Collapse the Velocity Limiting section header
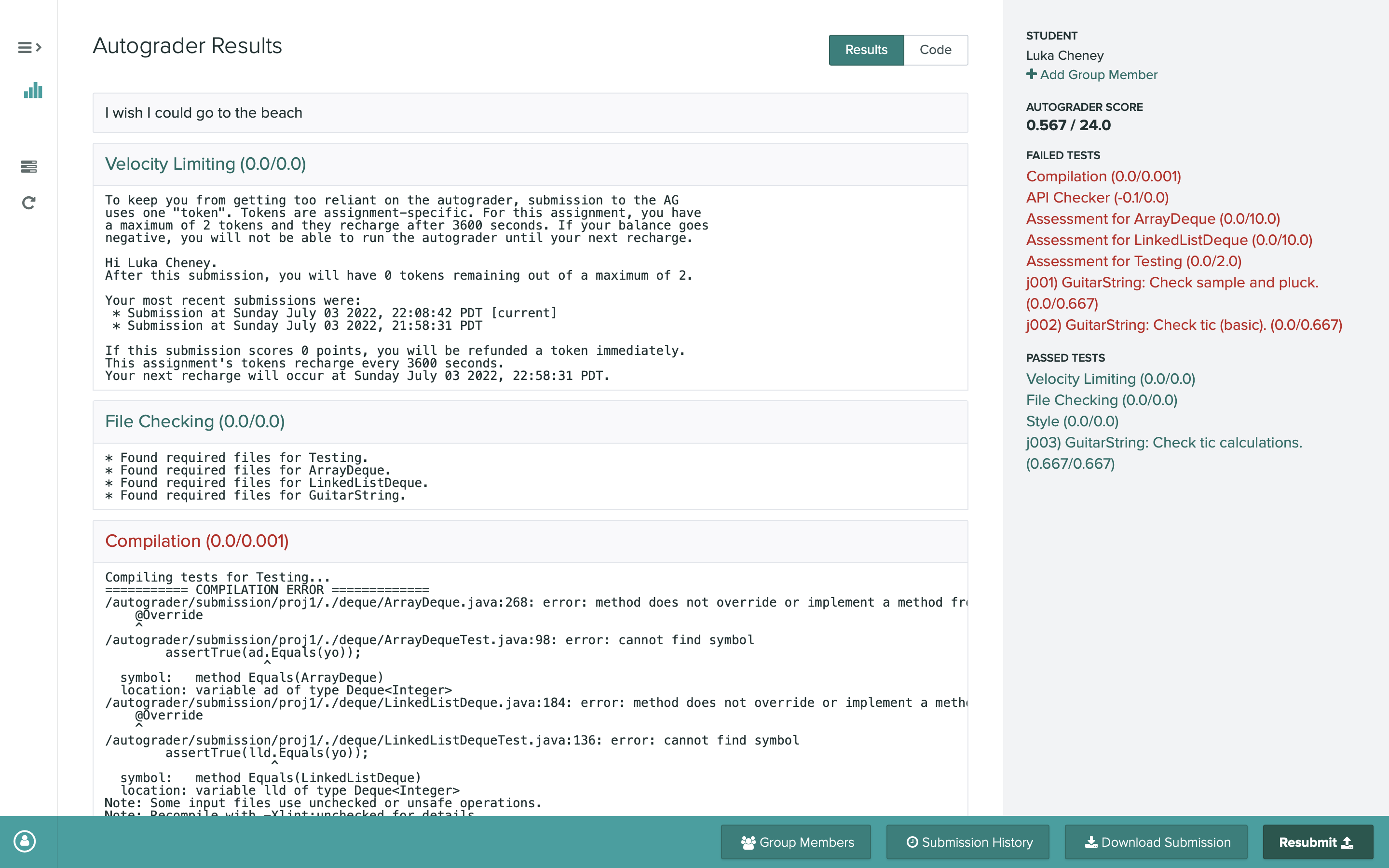 point(205,164)
